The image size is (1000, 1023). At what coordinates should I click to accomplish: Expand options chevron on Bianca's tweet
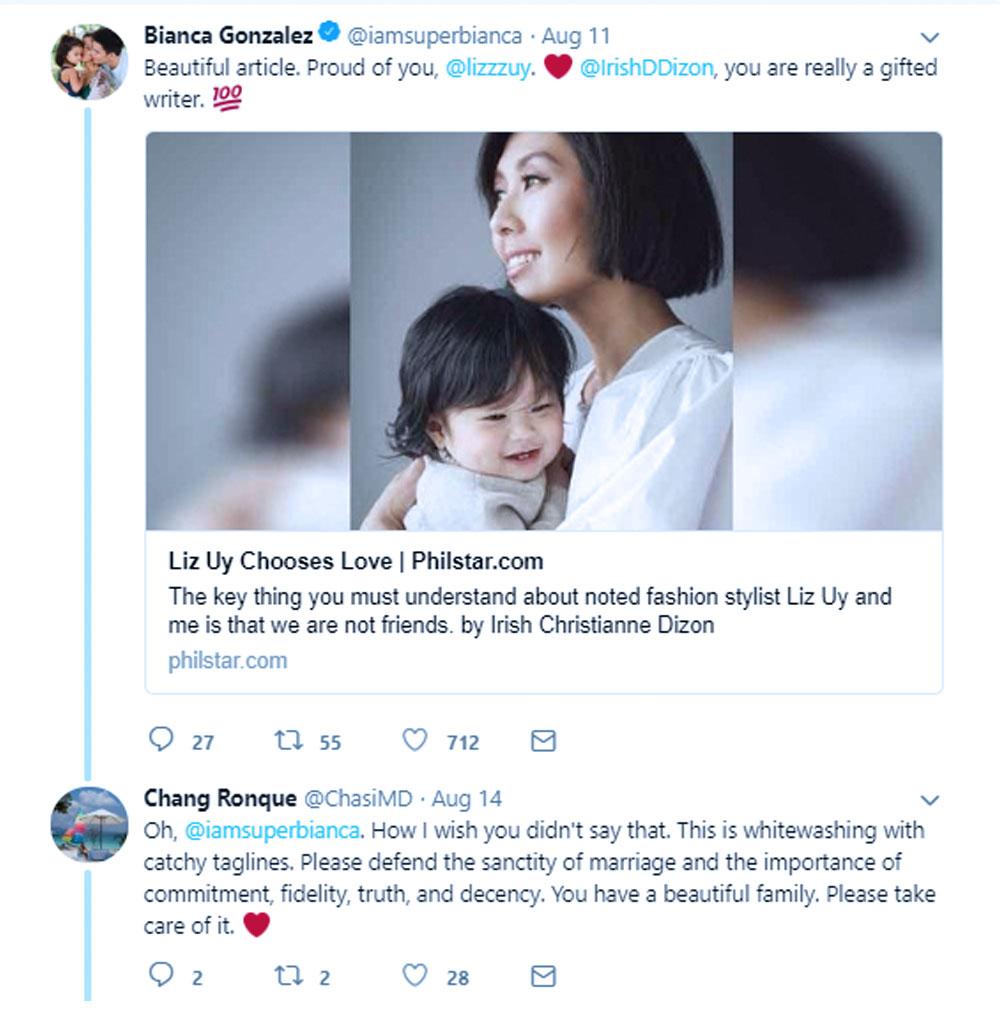click(930, 38)
